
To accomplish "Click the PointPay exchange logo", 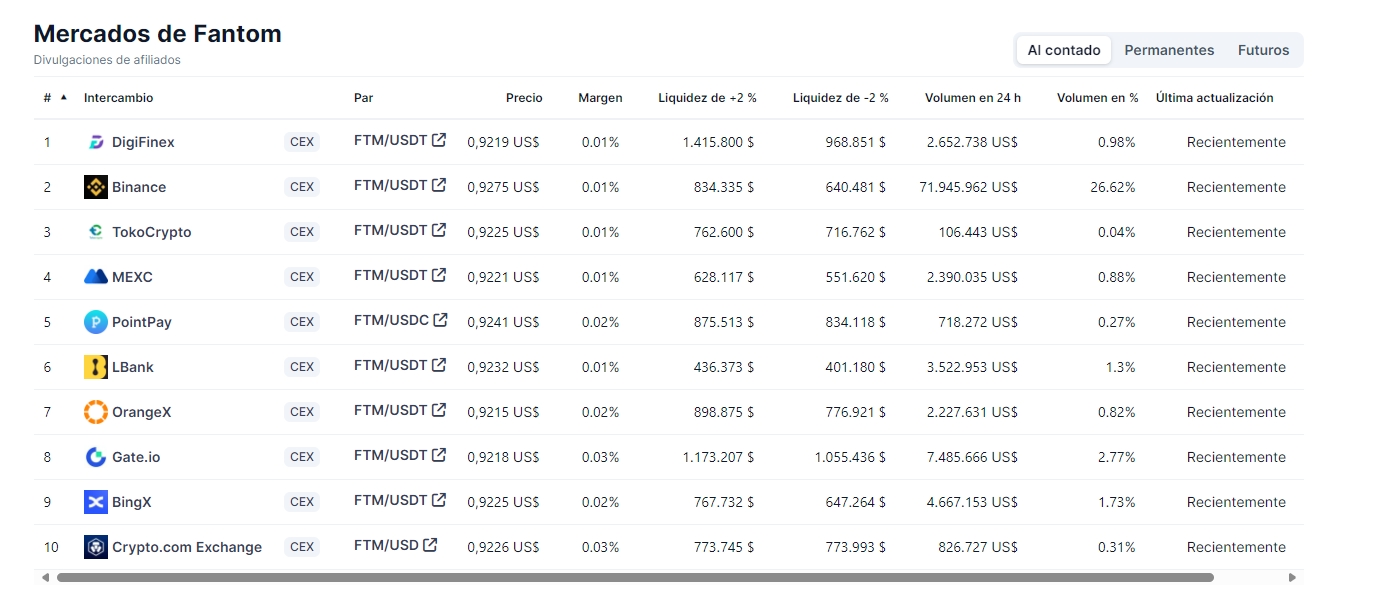I will (96, 322).
